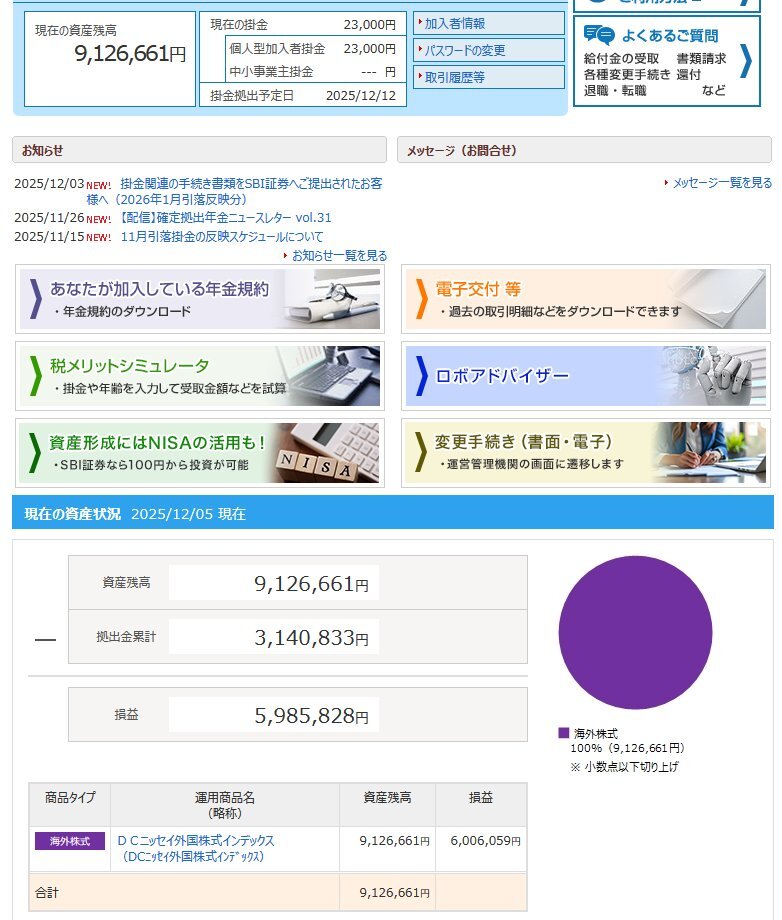782x920 pixels.
Task: Click olive chevron on 変更手続き banner
Action: (421, 452)
